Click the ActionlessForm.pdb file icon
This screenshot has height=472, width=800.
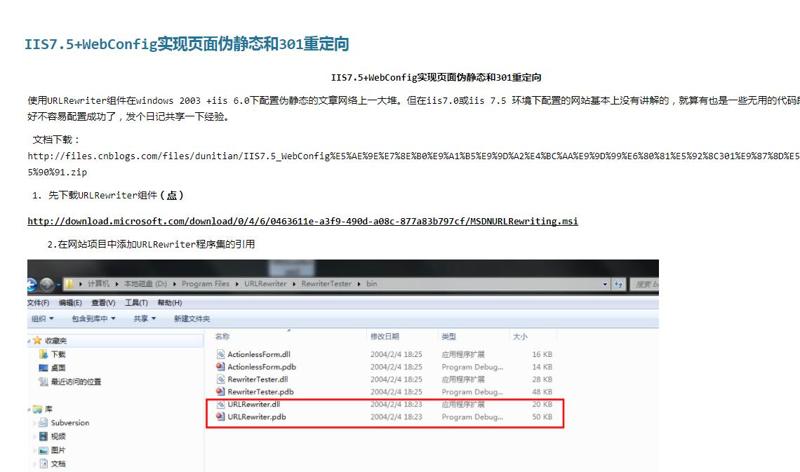[220, 366]
